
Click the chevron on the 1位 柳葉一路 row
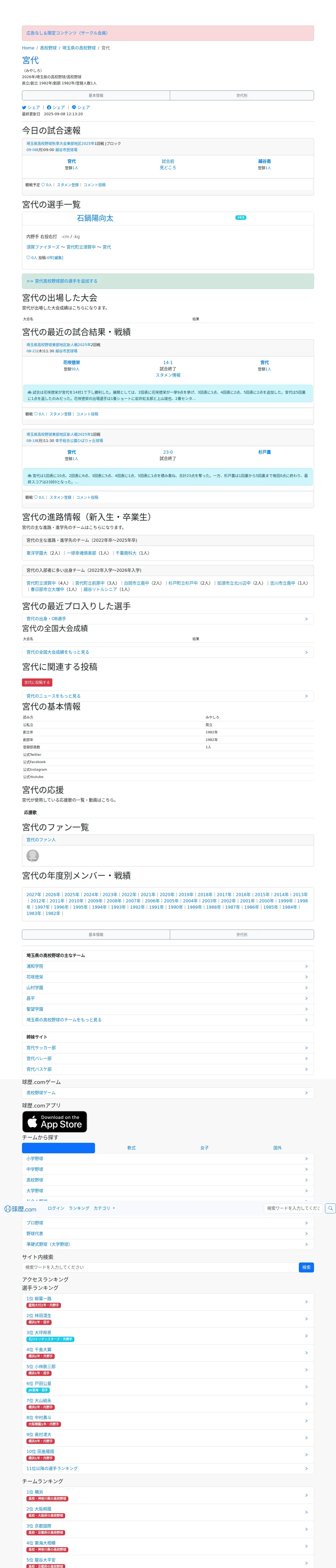tap(306, 1302)
